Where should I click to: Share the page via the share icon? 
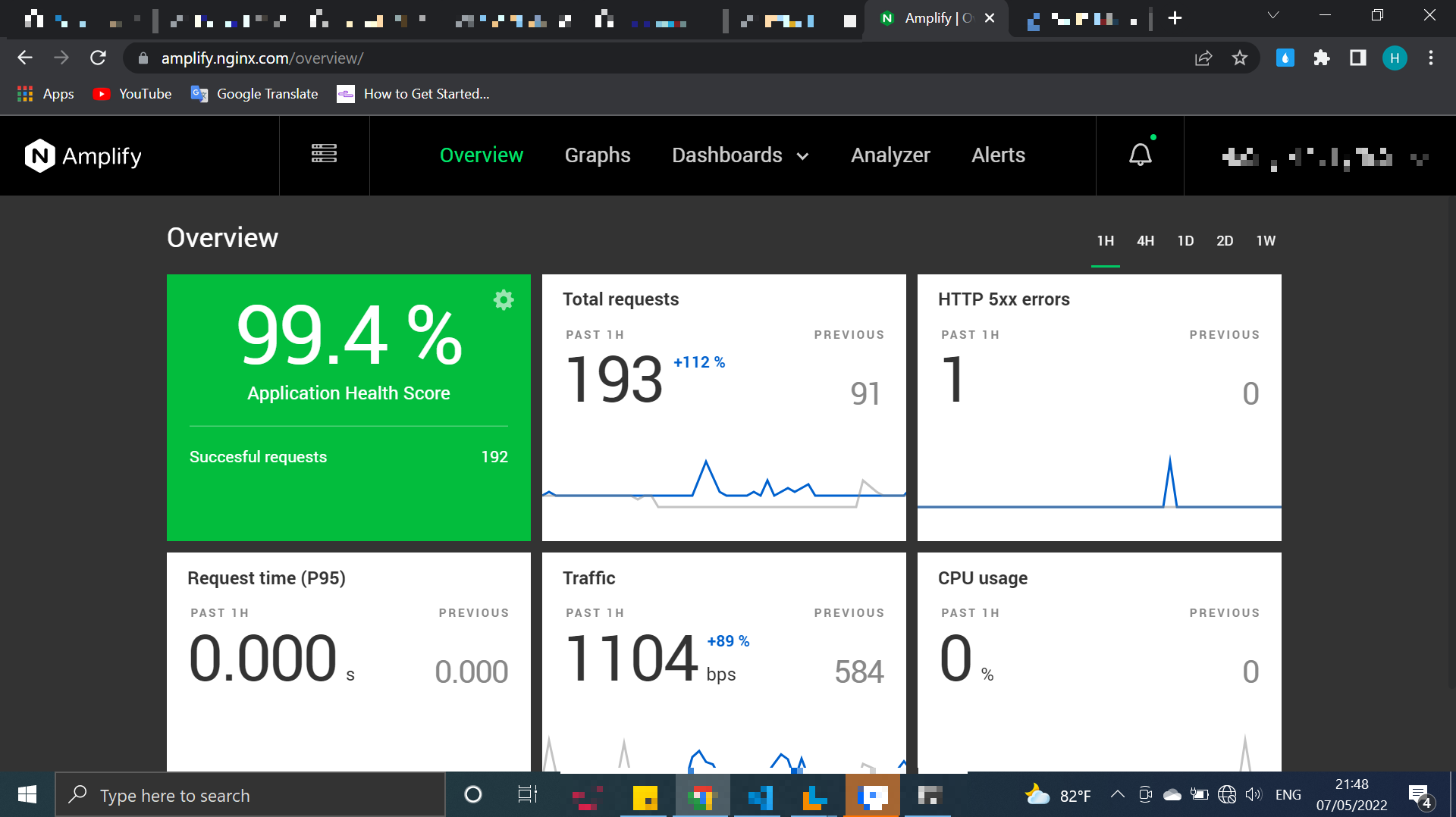pos(1203,58)
